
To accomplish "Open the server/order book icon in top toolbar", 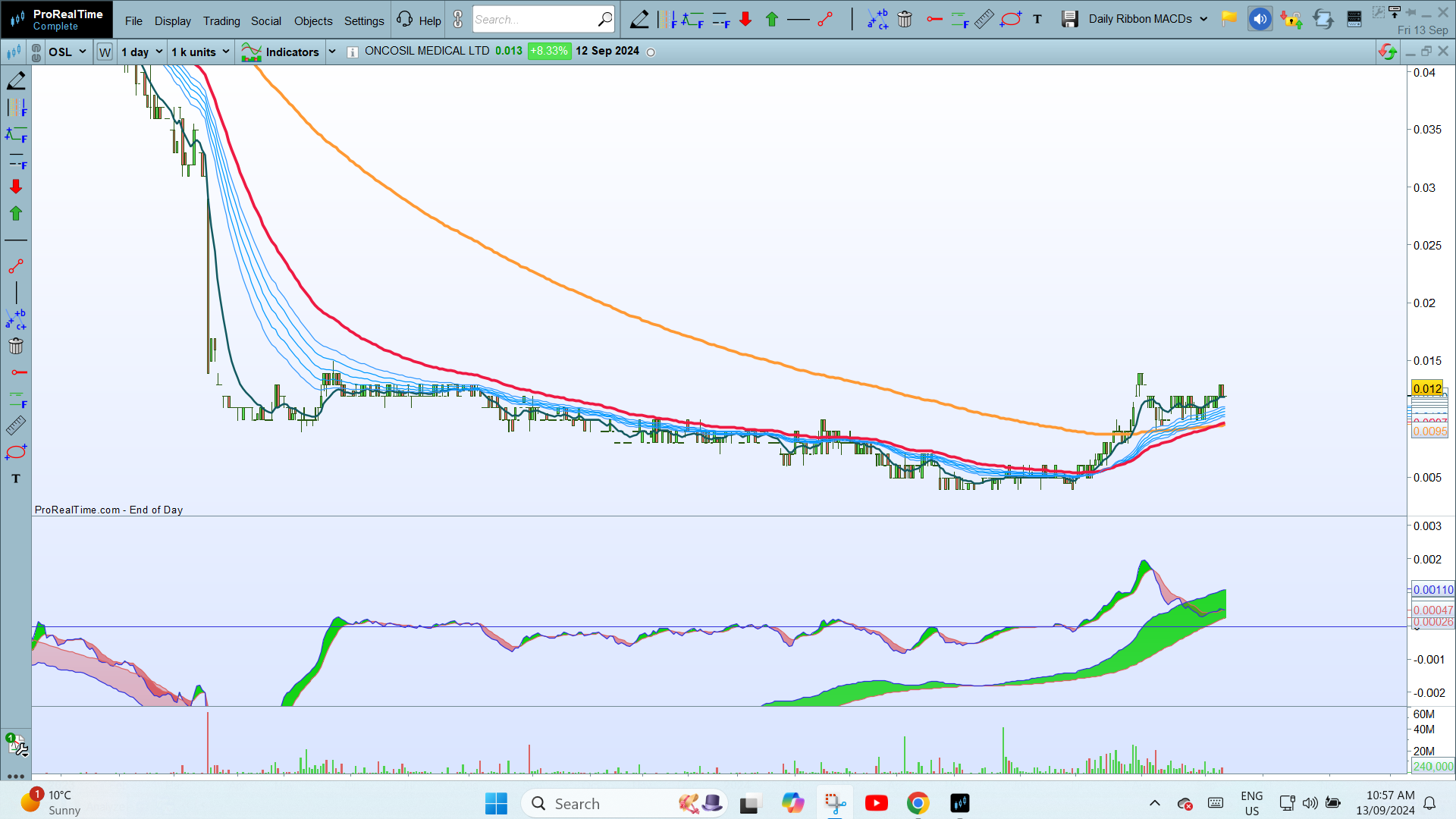I will [1354, 19].
